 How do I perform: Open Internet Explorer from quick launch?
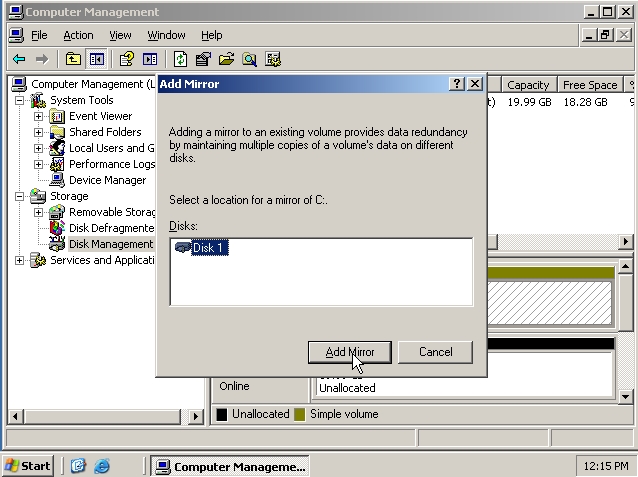click(x=102, y=466)
